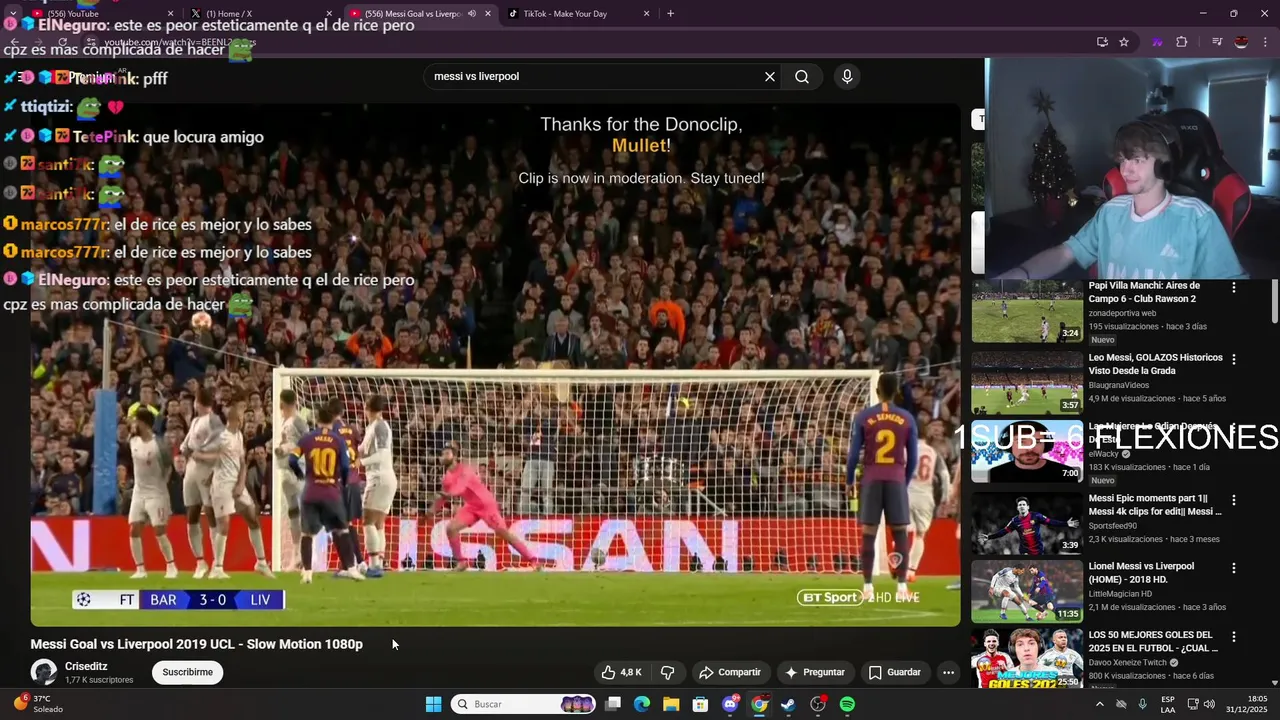Screen dimensions: 1280x720
Task: Open the Chrome media controls icon
Action: click(x=1217, y=42)
